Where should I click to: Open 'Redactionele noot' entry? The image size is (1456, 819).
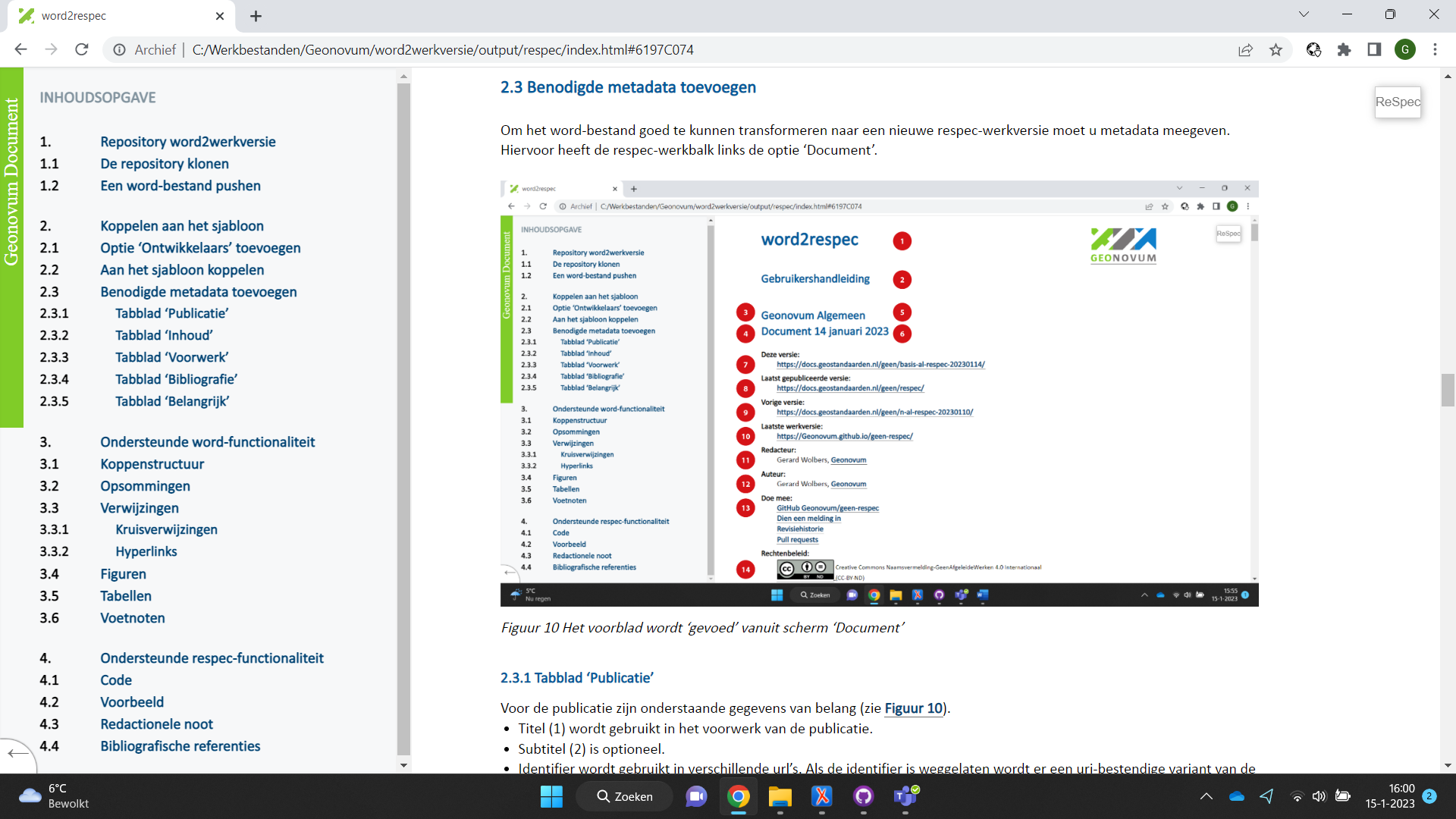[156, 724]
